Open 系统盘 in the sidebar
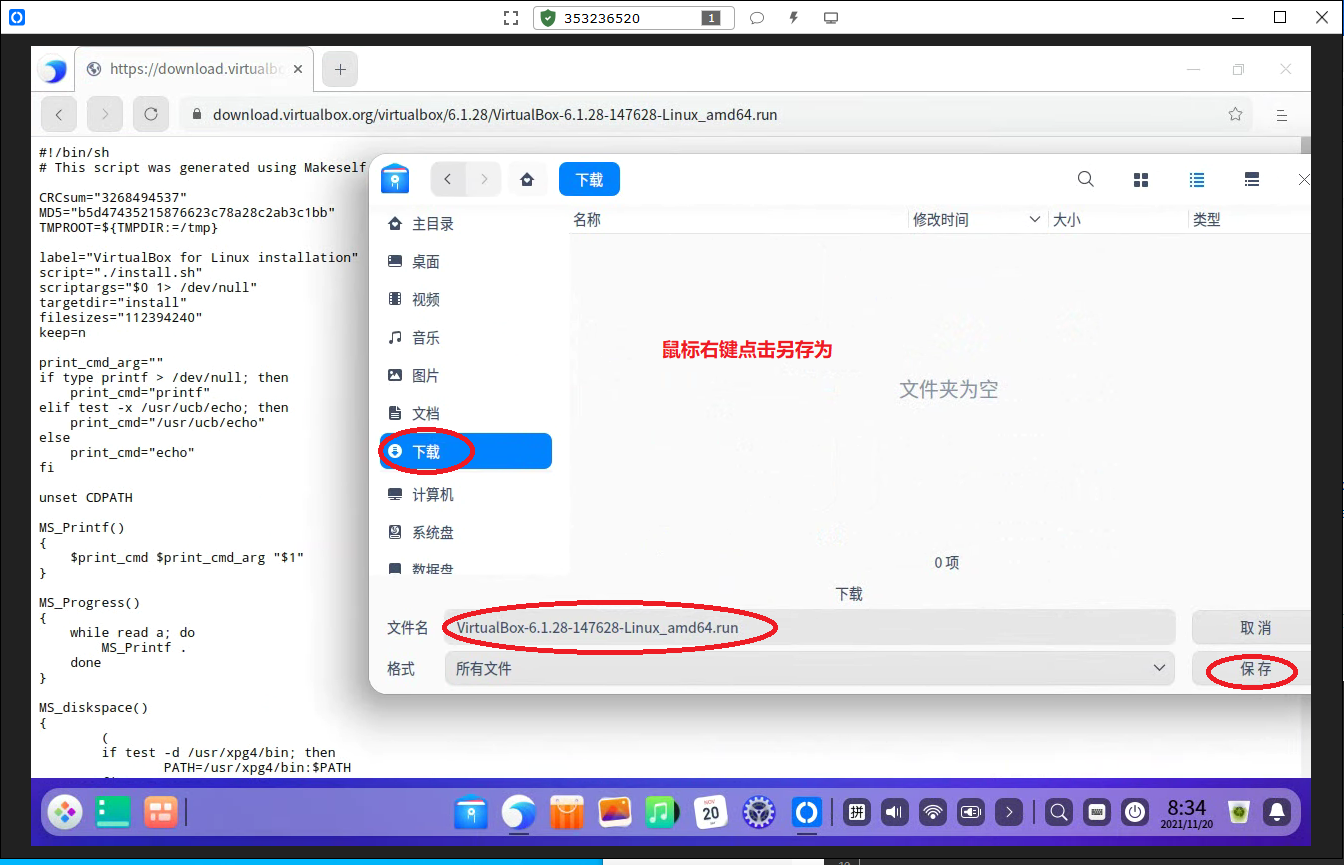 (466, 533)
